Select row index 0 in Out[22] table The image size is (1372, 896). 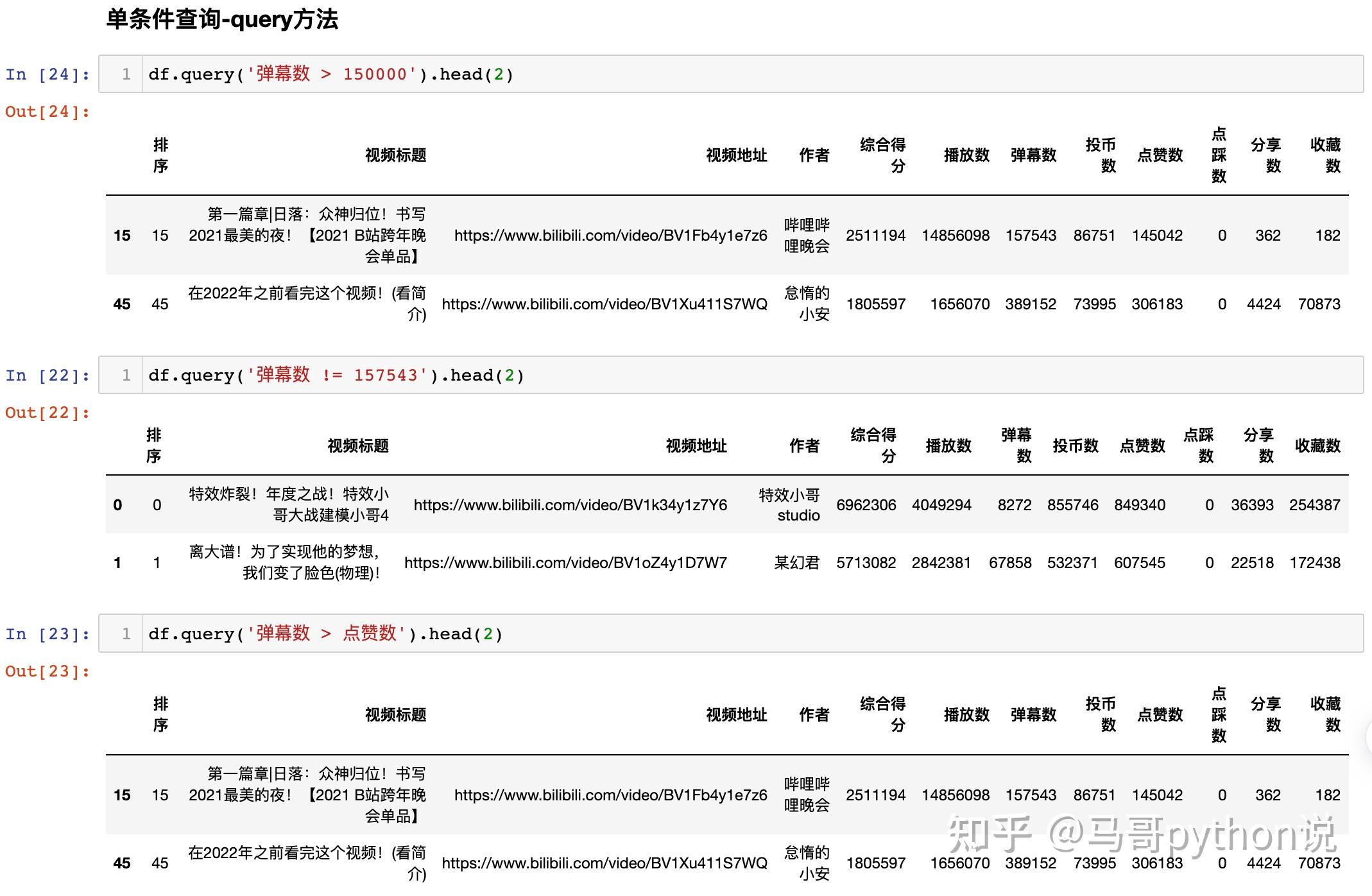pos(117,505)
